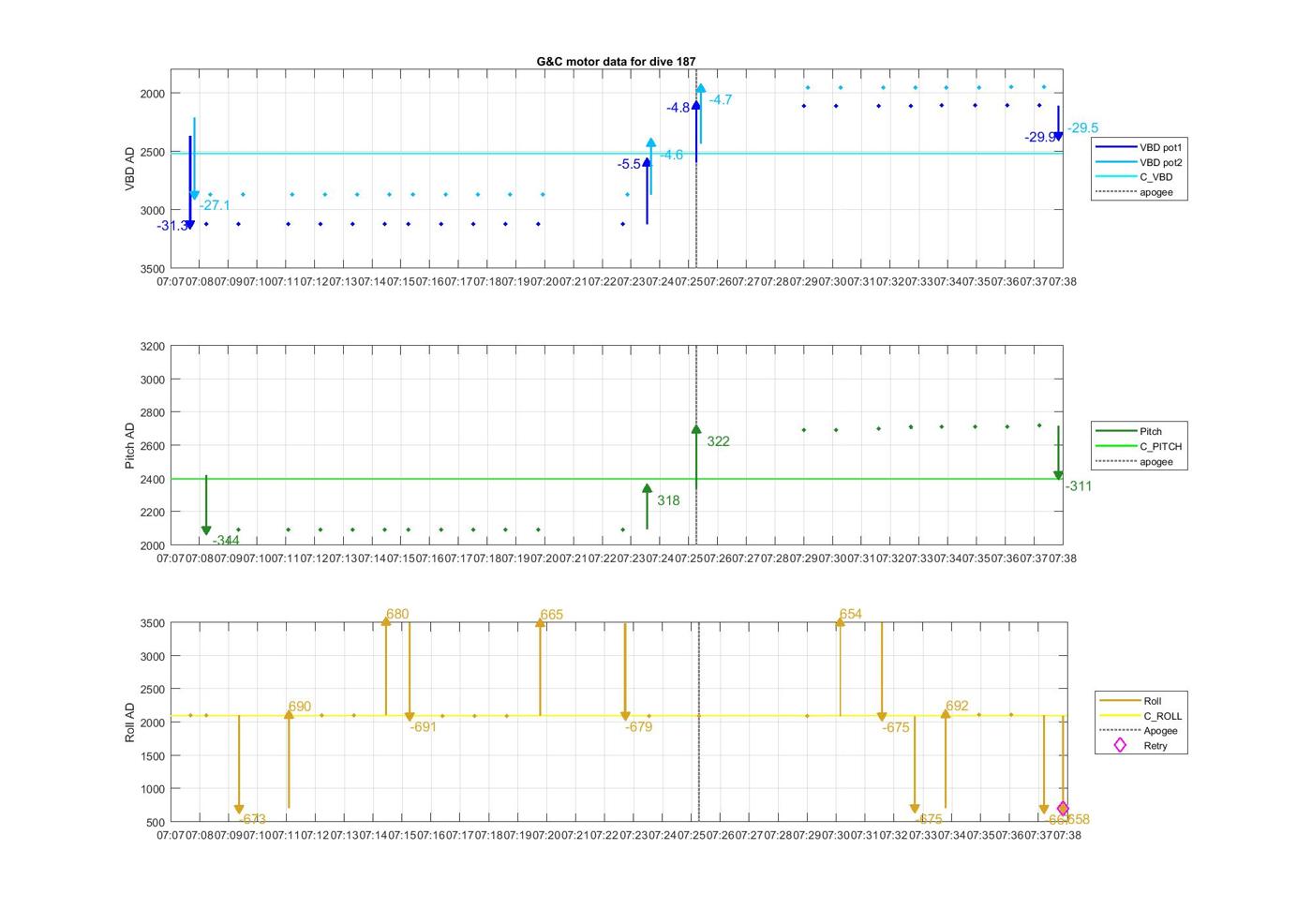Click the gold arrowhead beside '690'
The width and height of the screenshot is (1312, 924).
(289, 715)
